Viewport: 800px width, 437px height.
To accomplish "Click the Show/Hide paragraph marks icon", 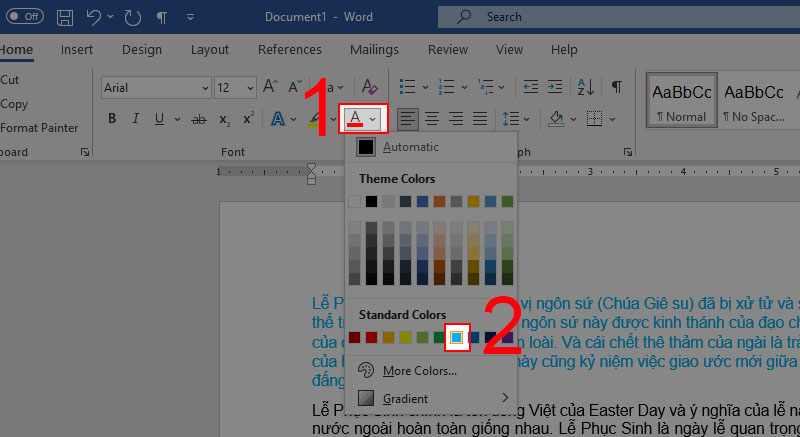I will [617, 87].
